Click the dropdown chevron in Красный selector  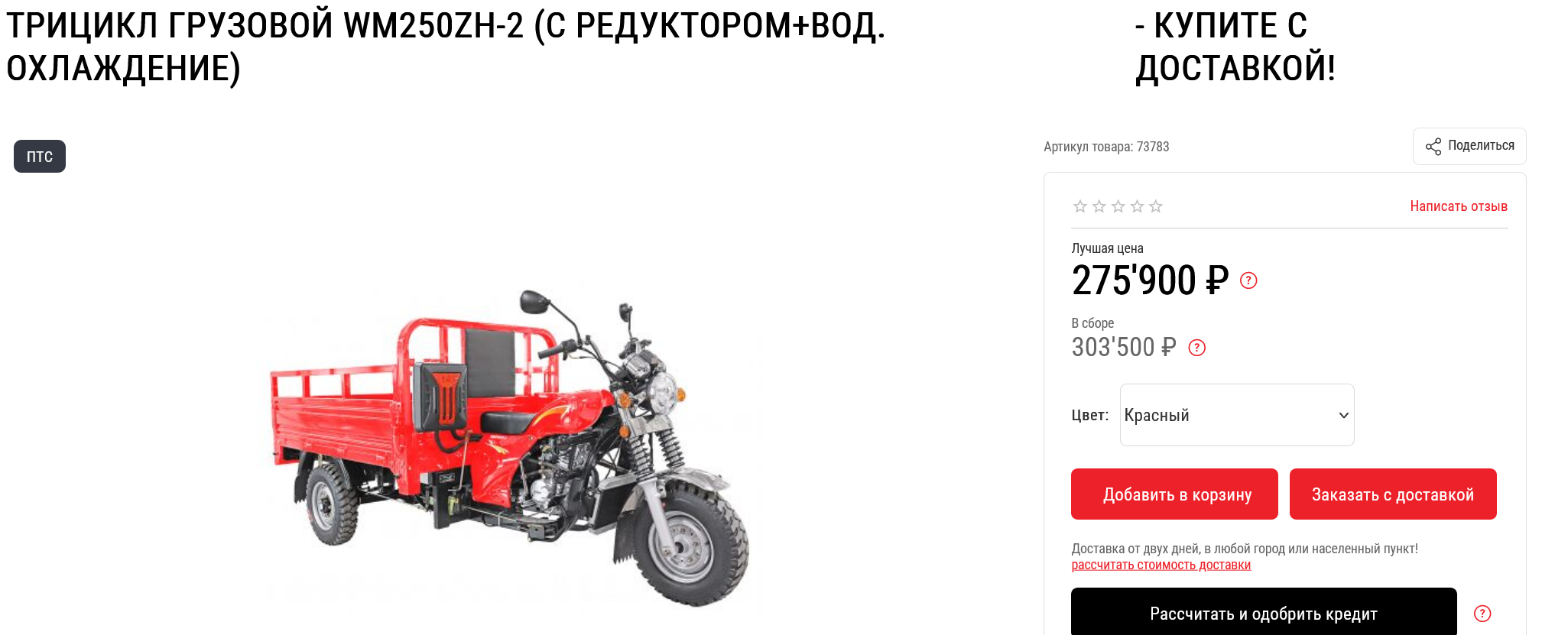(x=1343, y=415)
